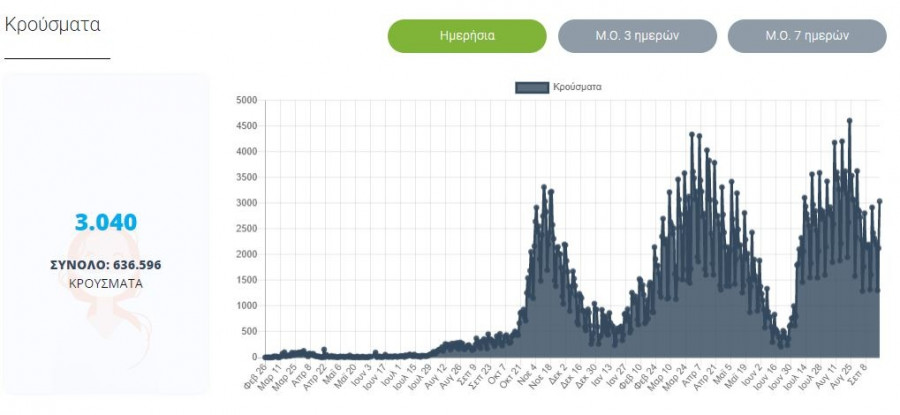Toggle the Κρούσματα legend color box

[x=532, y=88]
